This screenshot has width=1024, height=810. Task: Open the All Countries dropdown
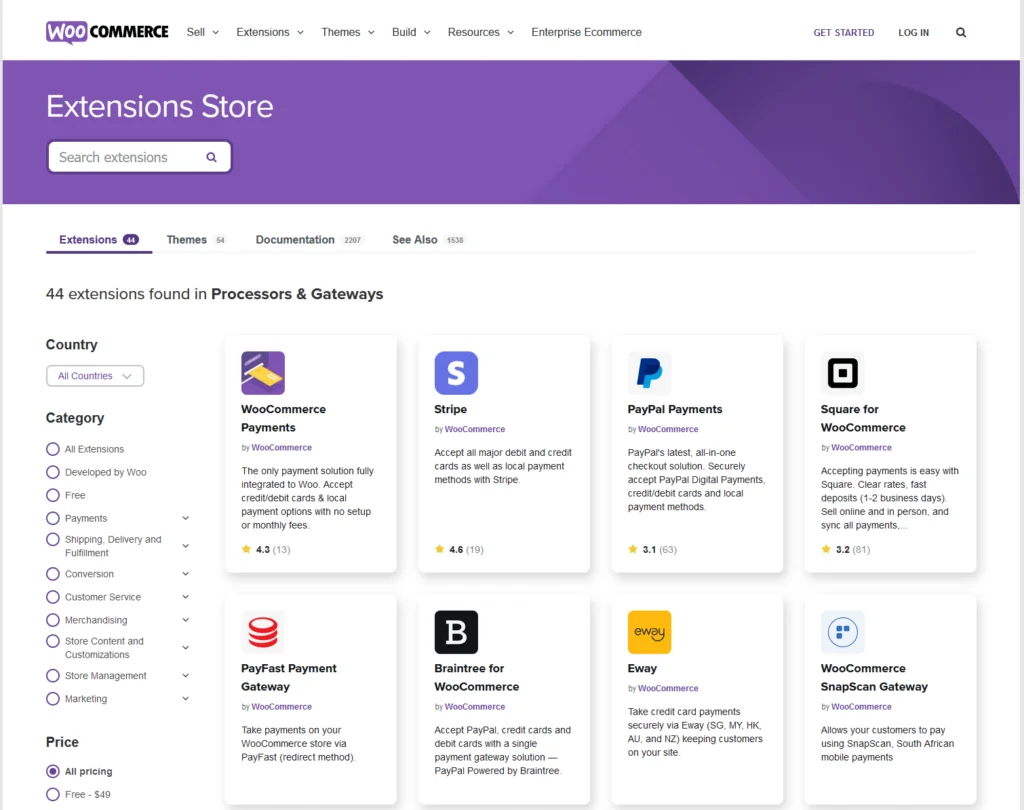click(x=95, y=375)
